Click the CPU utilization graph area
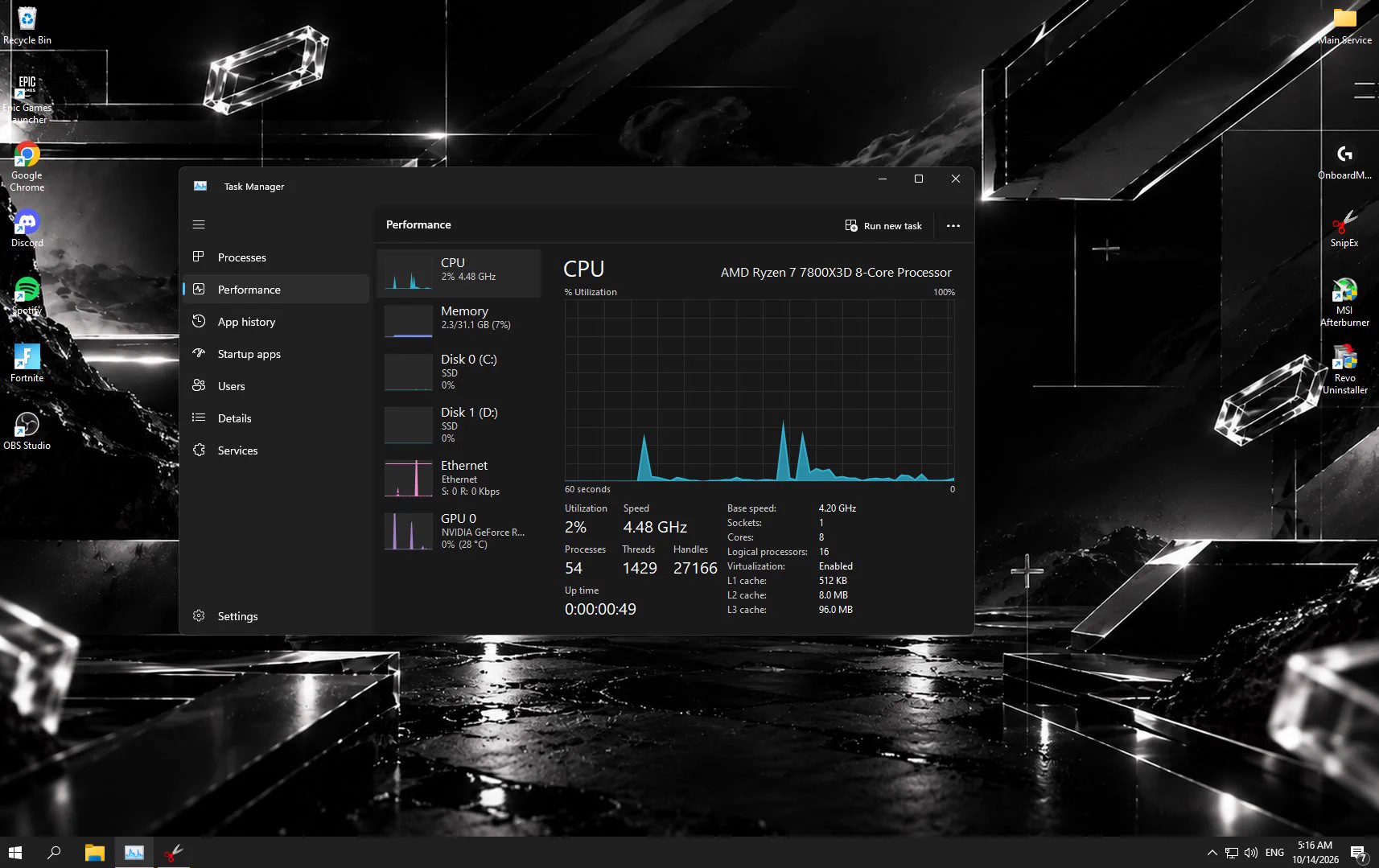This screenshot has height=868, width=1379. (x=759, y=390)
